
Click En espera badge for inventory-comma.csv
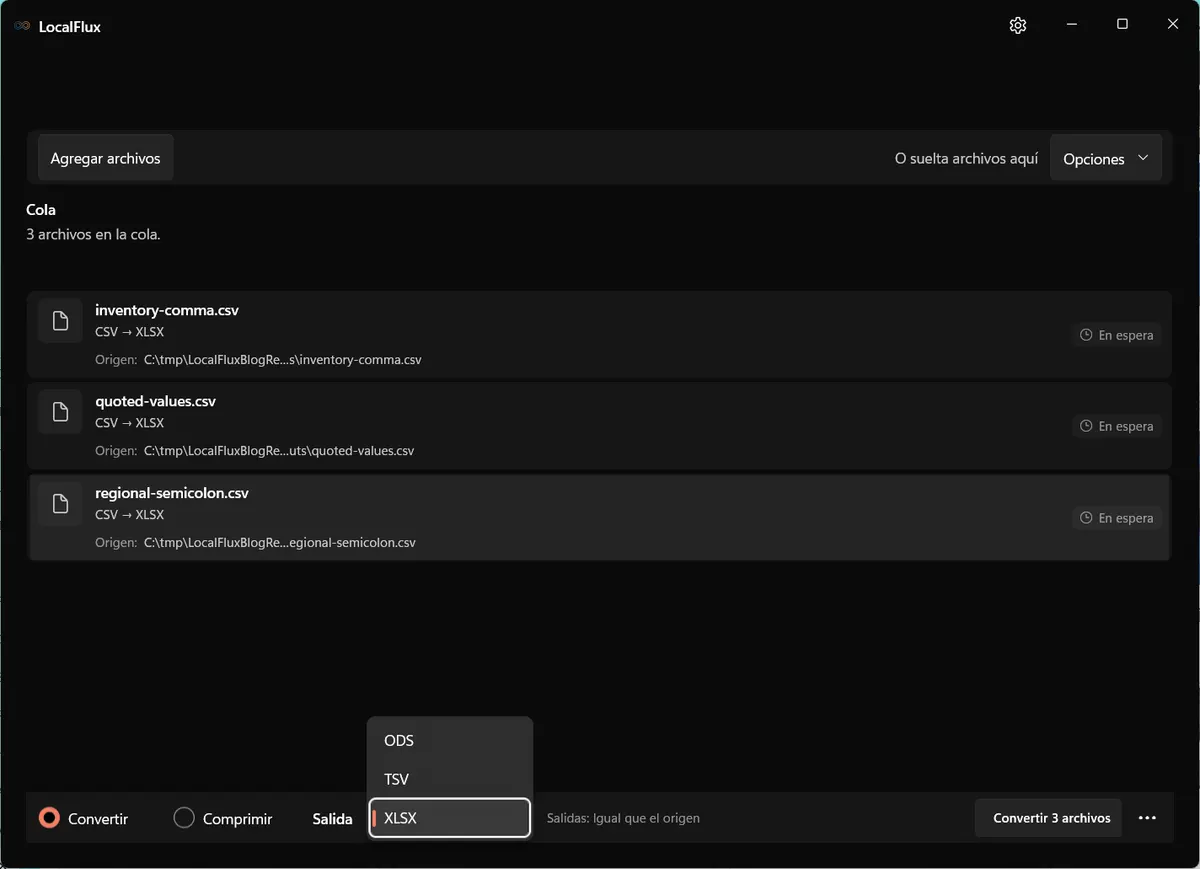click(1117, 335)
